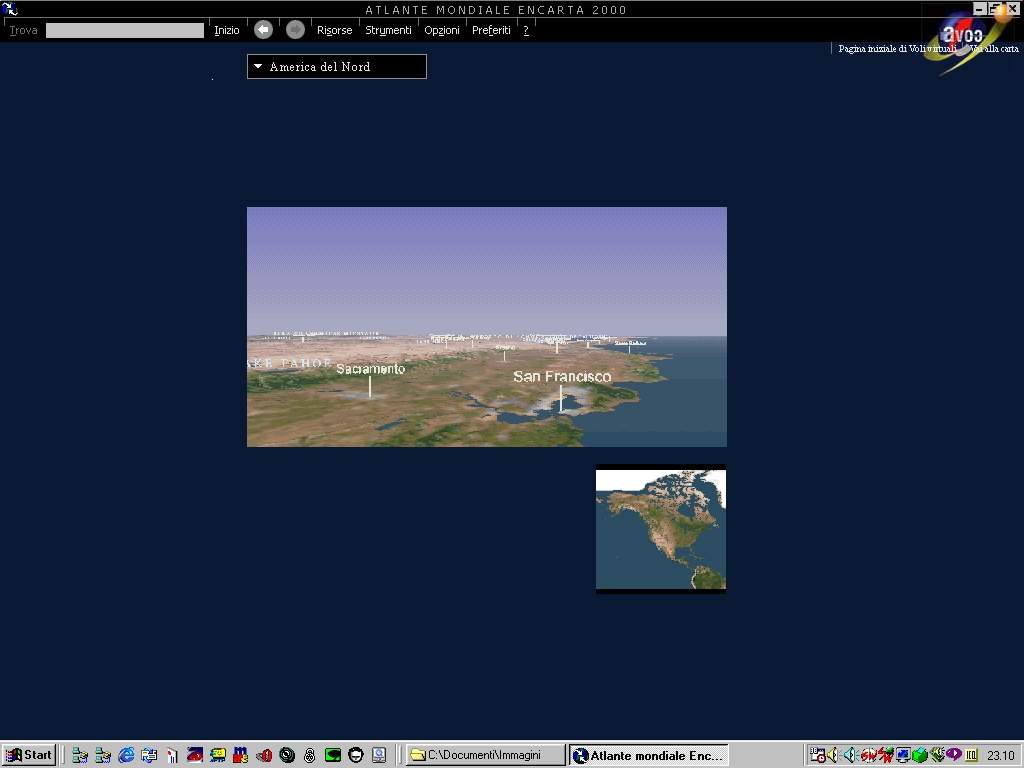Click the first network computers quick launch icon
The height and width of the screenshot is (768, 1024).
[80, 756]
